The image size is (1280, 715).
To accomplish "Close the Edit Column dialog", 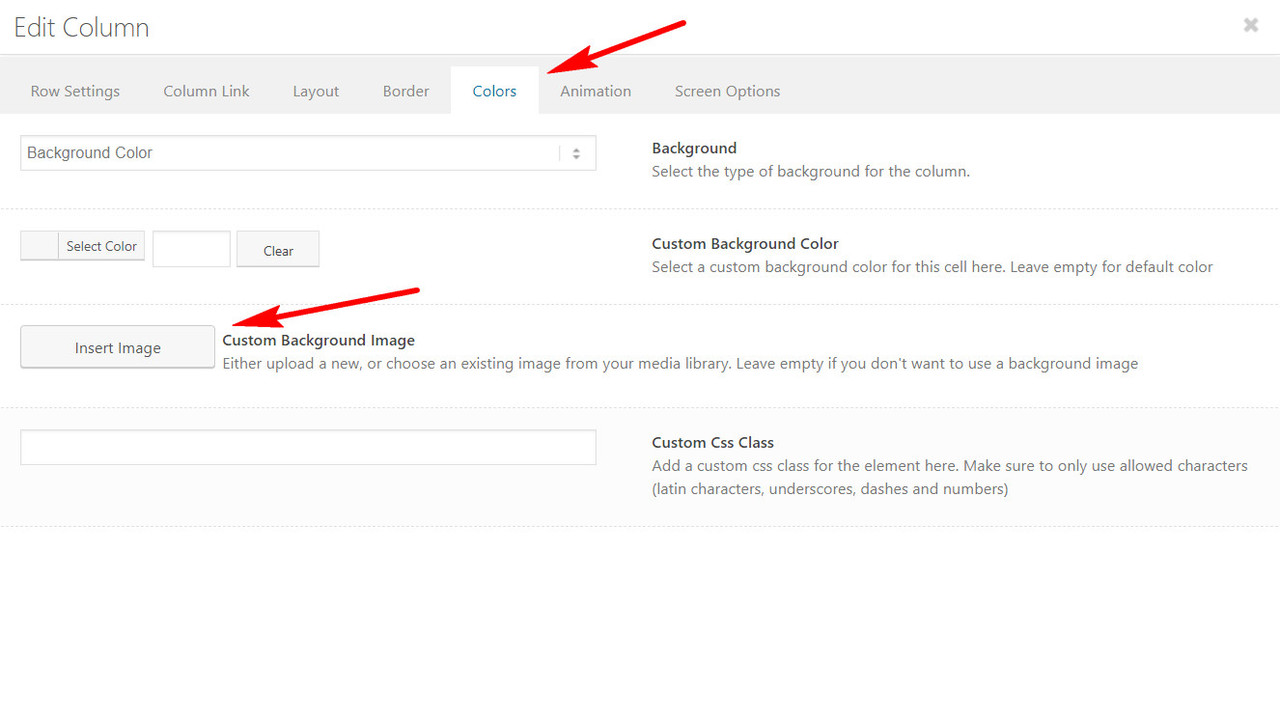I will click(1251, 25).
